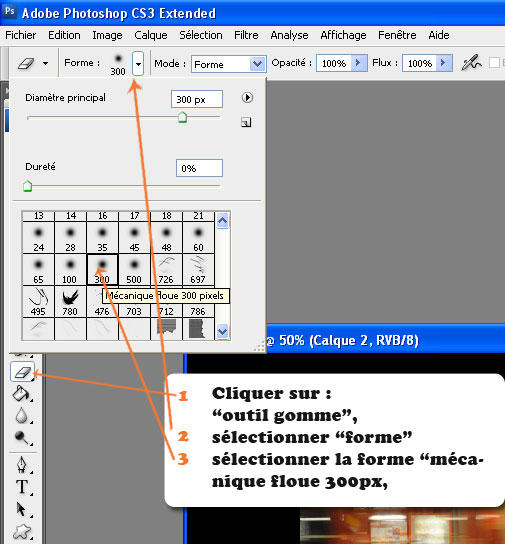Click the Photoshop Ps title bar icon
Viewport: 505px width, 544px height.
click(x=9, y=11)
